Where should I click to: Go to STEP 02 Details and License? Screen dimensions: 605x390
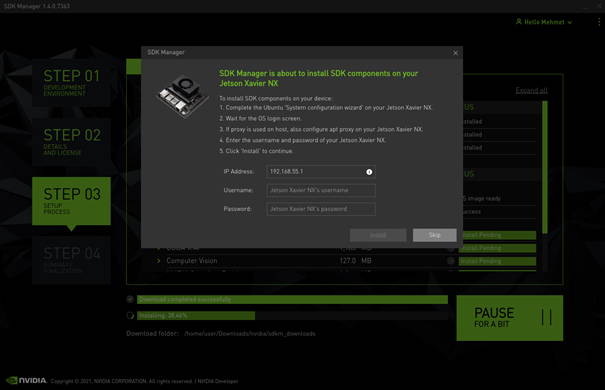pos(71,142)
